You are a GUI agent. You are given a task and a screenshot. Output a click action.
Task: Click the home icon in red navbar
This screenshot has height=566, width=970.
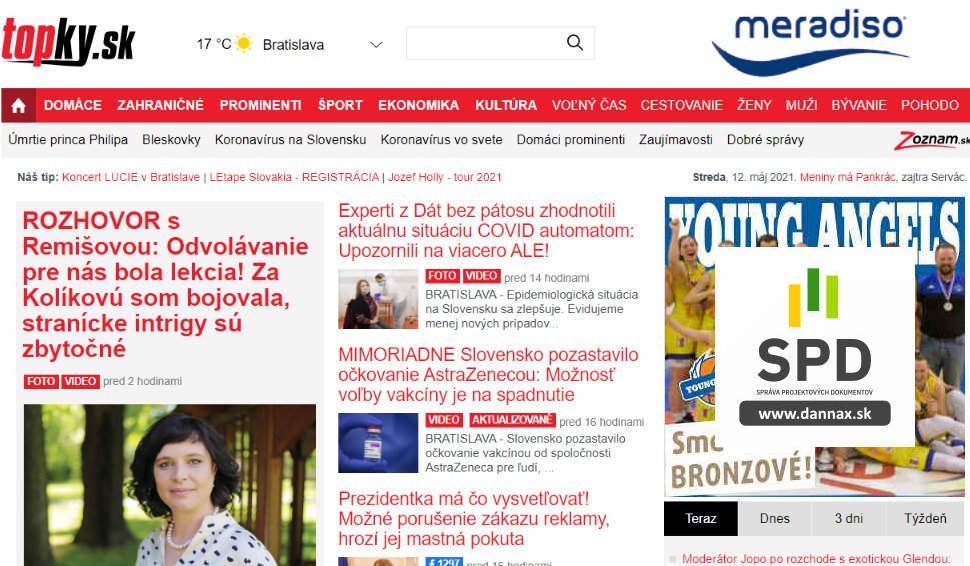point(19,105)
